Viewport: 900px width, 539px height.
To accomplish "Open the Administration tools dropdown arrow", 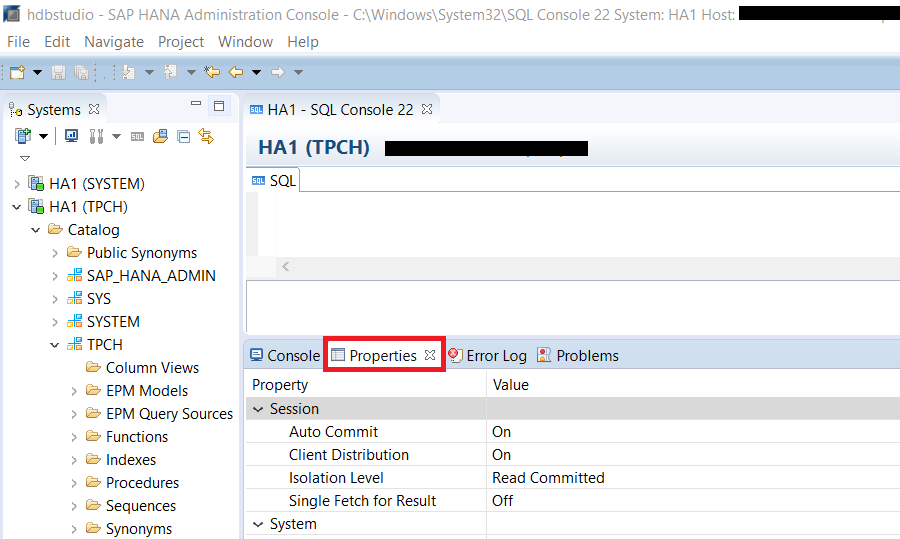I will [117, 137].
